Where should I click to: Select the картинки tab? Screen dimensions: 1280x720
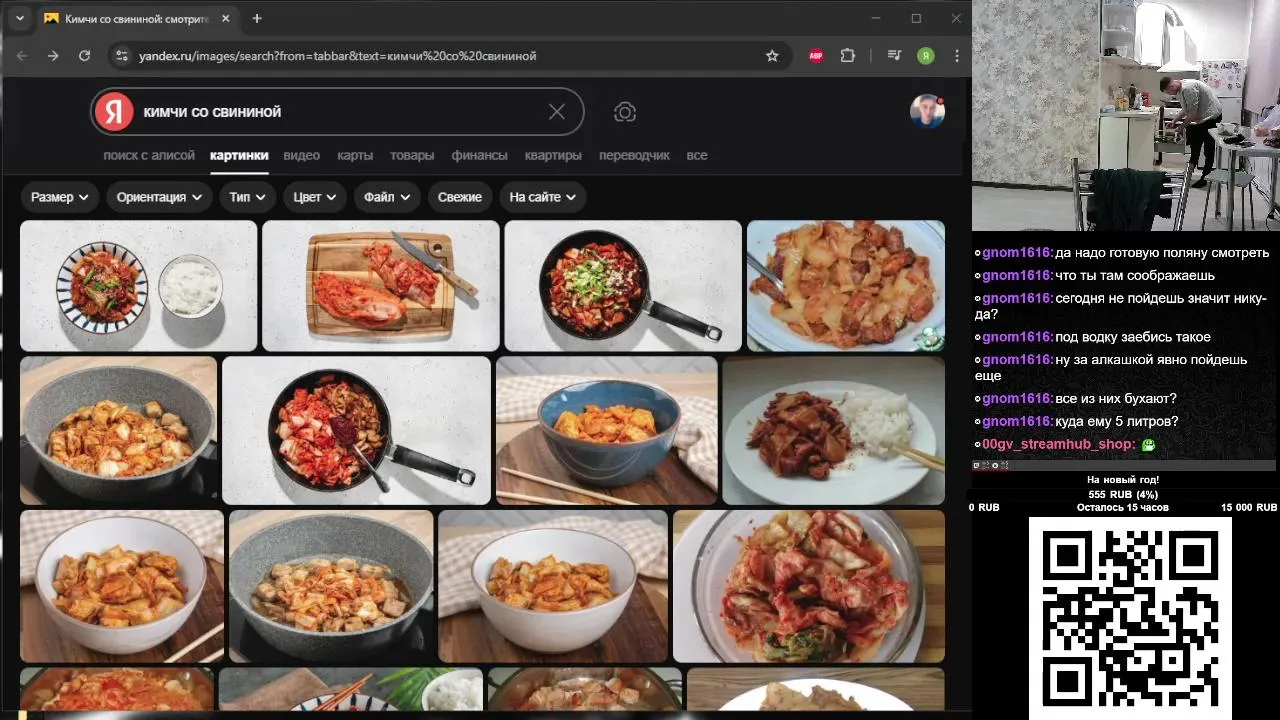(239, 155)
